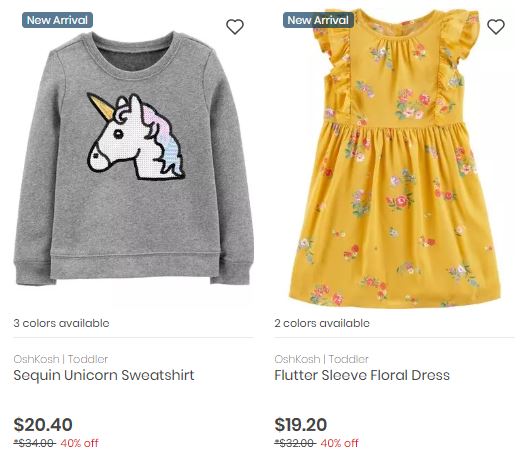This screenshot has width=522, height=456.
Task: Click the New Arrival badge on the sweatshirt
Action: click(x=57, y=20)
